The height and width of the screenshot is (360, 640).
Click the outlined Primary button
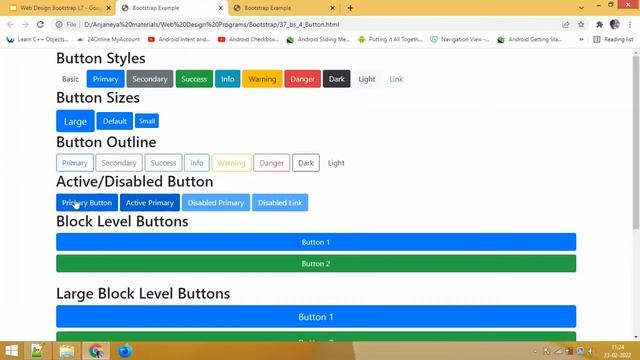point(75,163)
